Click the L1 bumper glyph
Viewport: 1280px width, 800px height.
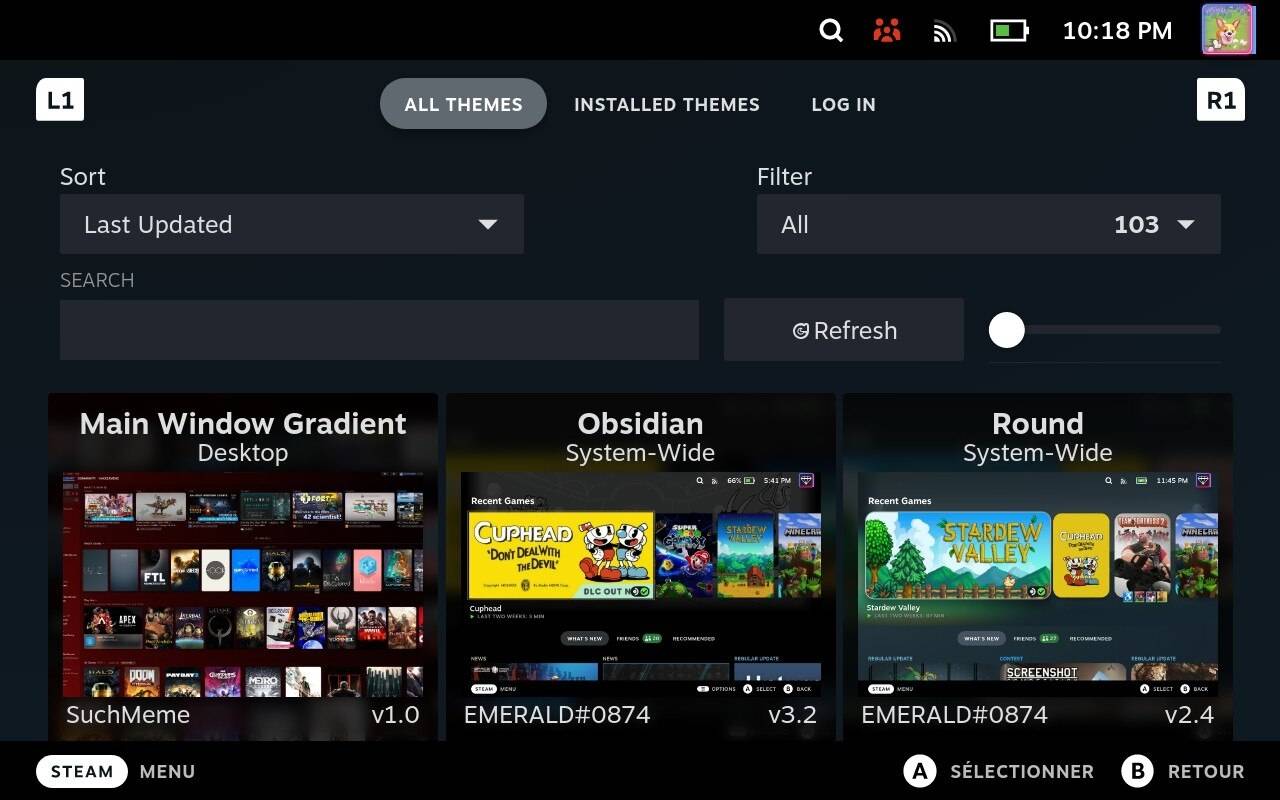click(x=60, y=100)
